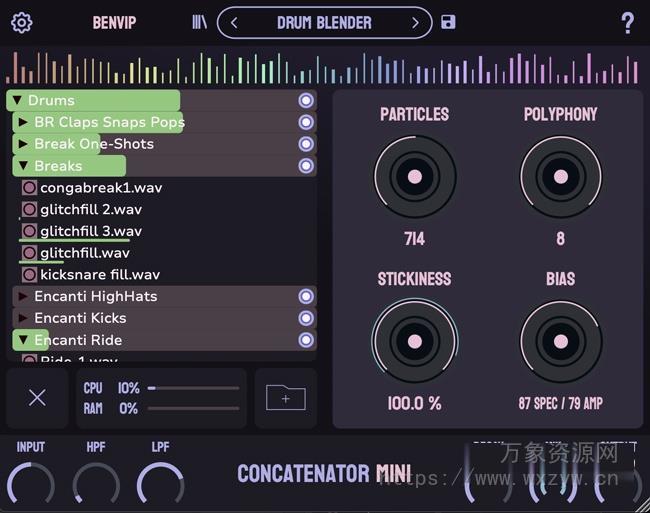Save preset with the floppy disk icon
Screen dimensions: 650x513
[448, 22]
